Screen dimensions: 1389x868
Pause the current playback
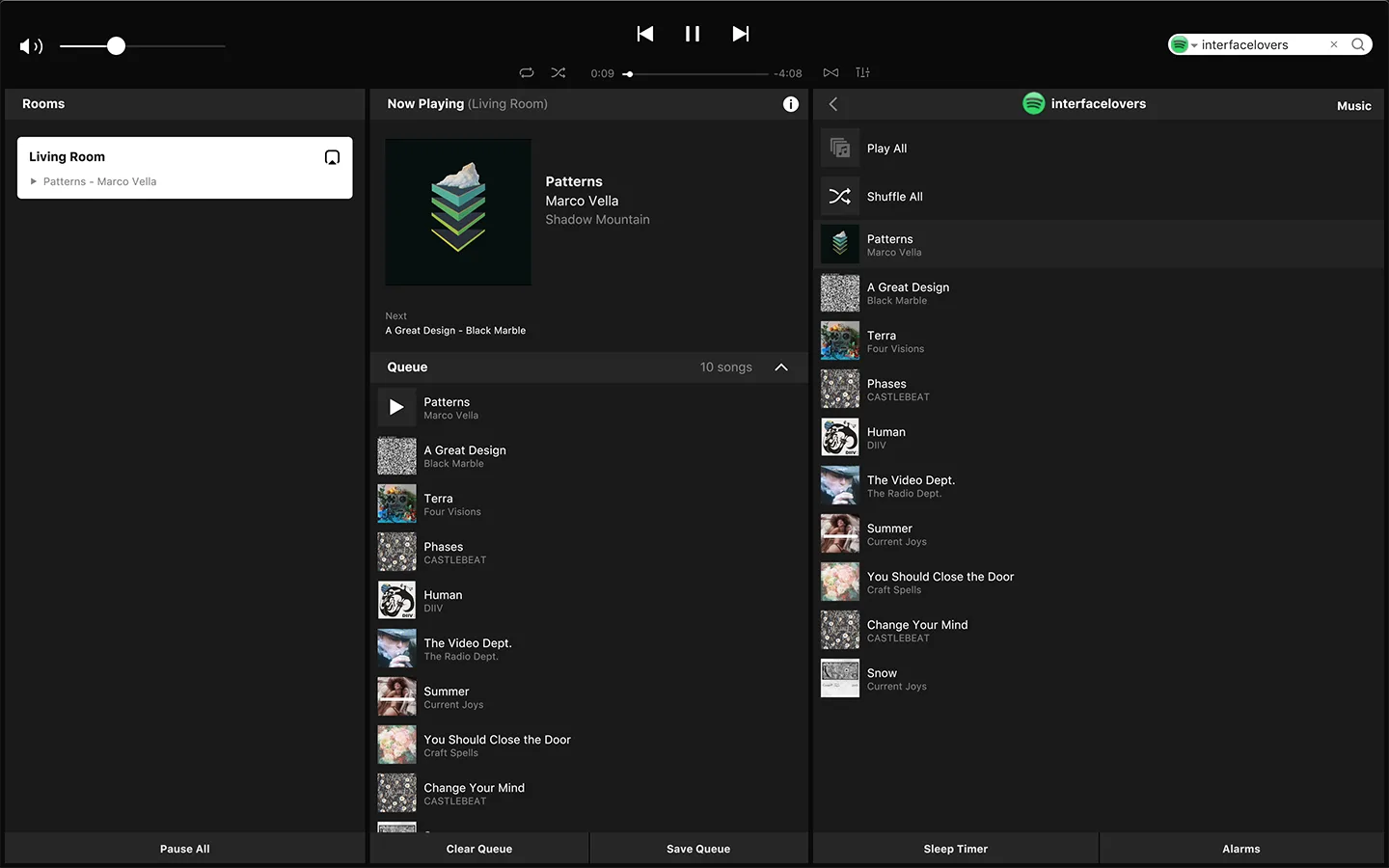click(x=693, y=34)
